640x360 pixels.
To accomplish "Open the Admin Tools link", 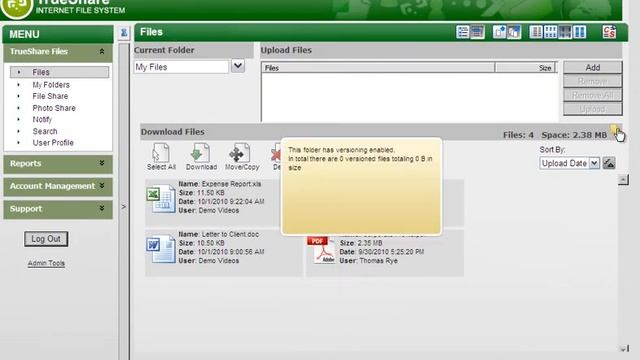I will pos(46,263).
